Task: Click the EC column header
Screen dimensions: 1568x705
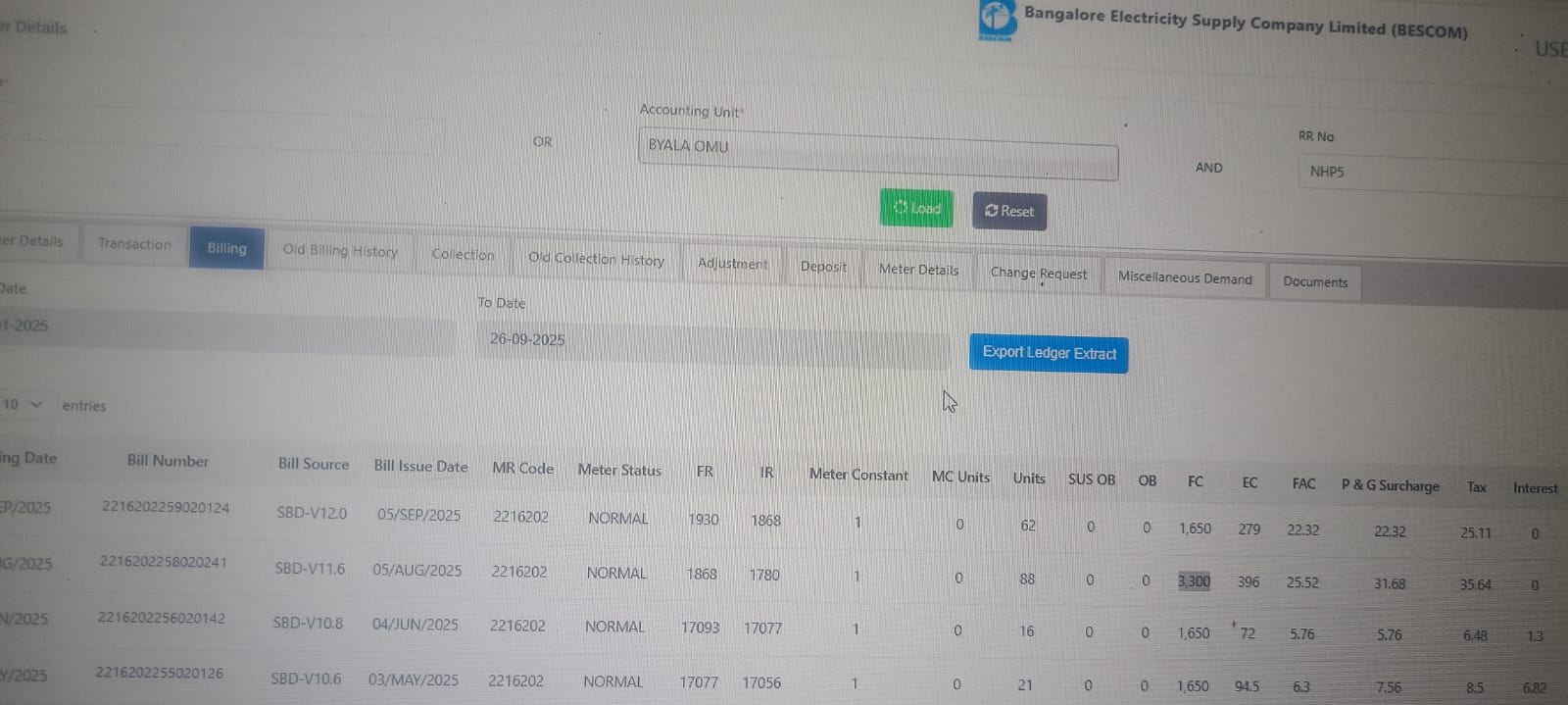Action: (x=1249, y=482)
